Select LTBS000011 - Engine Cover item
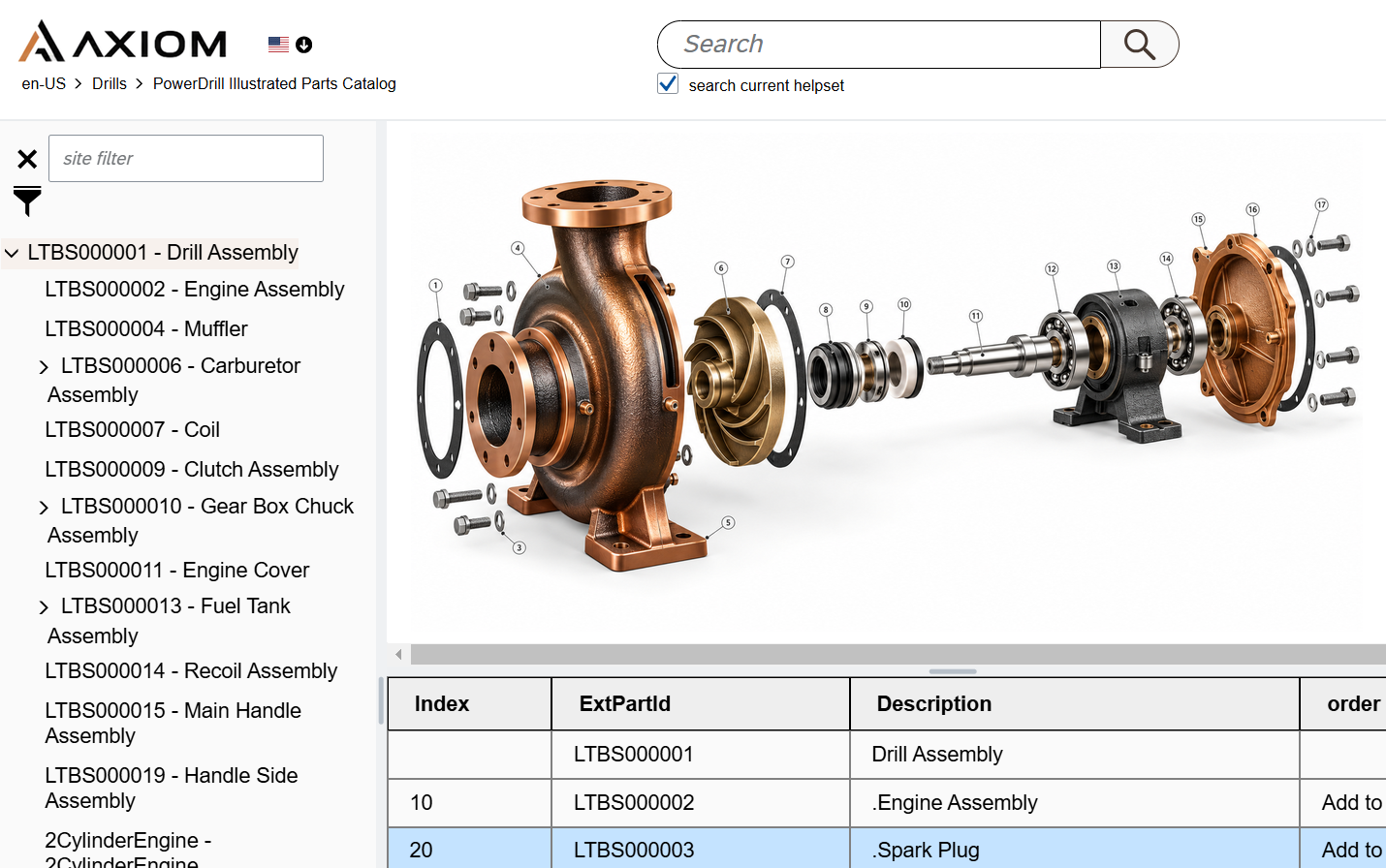Image resolution: width=1386 pixels, height=868 pixels. tap(177, 571)
